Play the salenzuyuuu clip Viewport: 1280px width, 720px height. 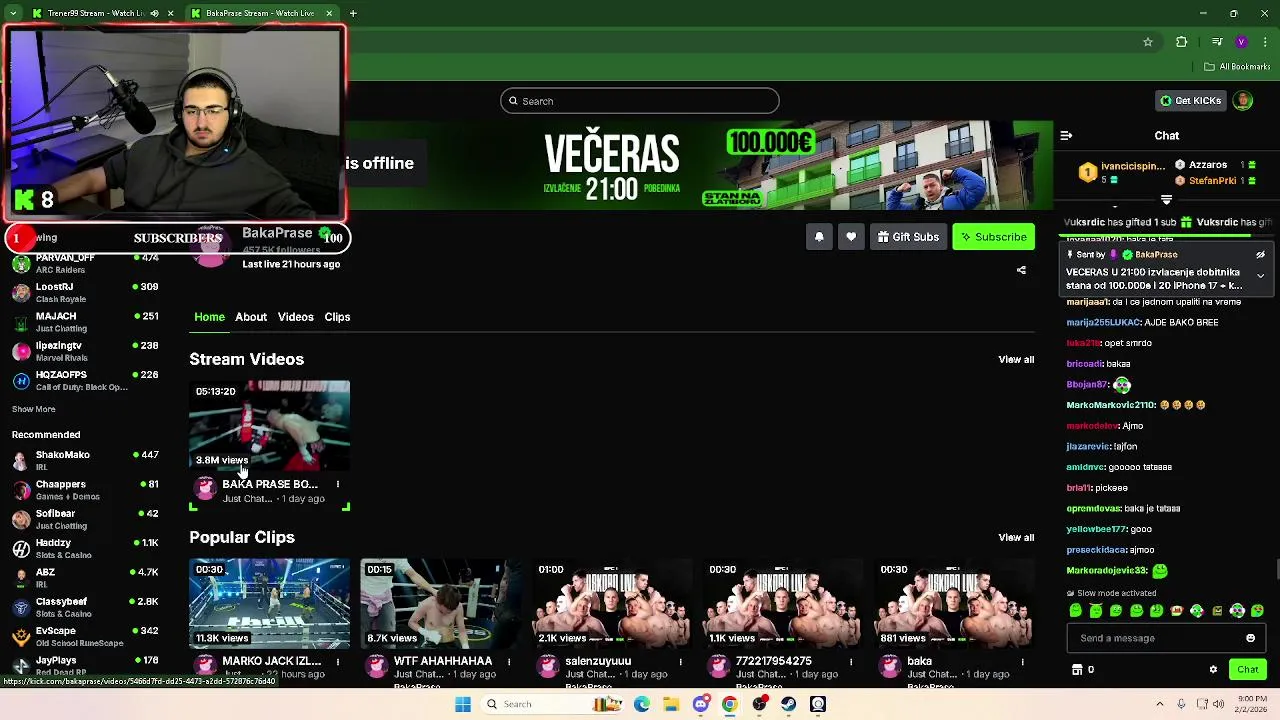(612, 603)
